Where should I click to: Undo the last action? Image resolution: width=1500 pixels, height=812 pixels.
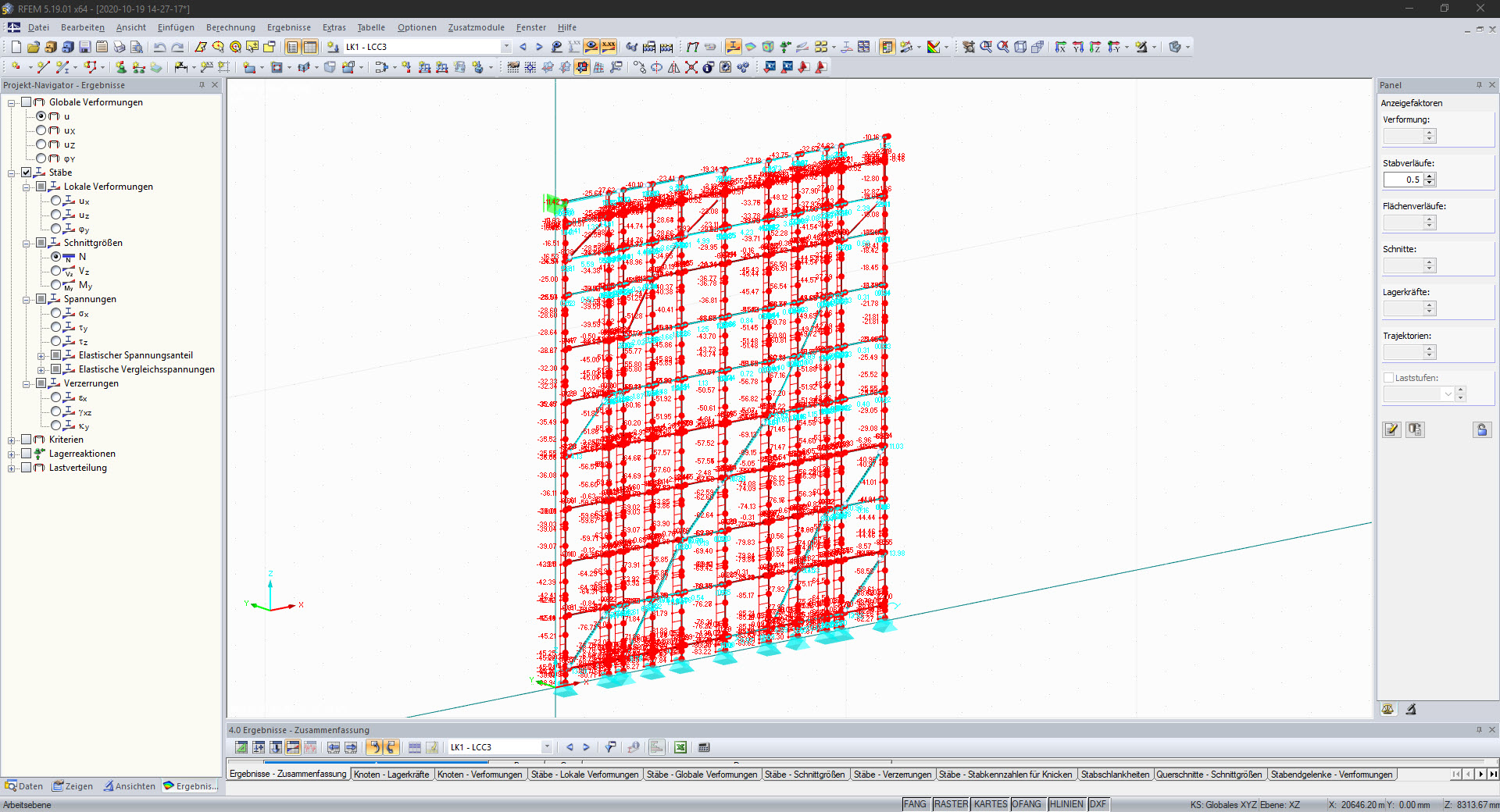pos(161,46)
